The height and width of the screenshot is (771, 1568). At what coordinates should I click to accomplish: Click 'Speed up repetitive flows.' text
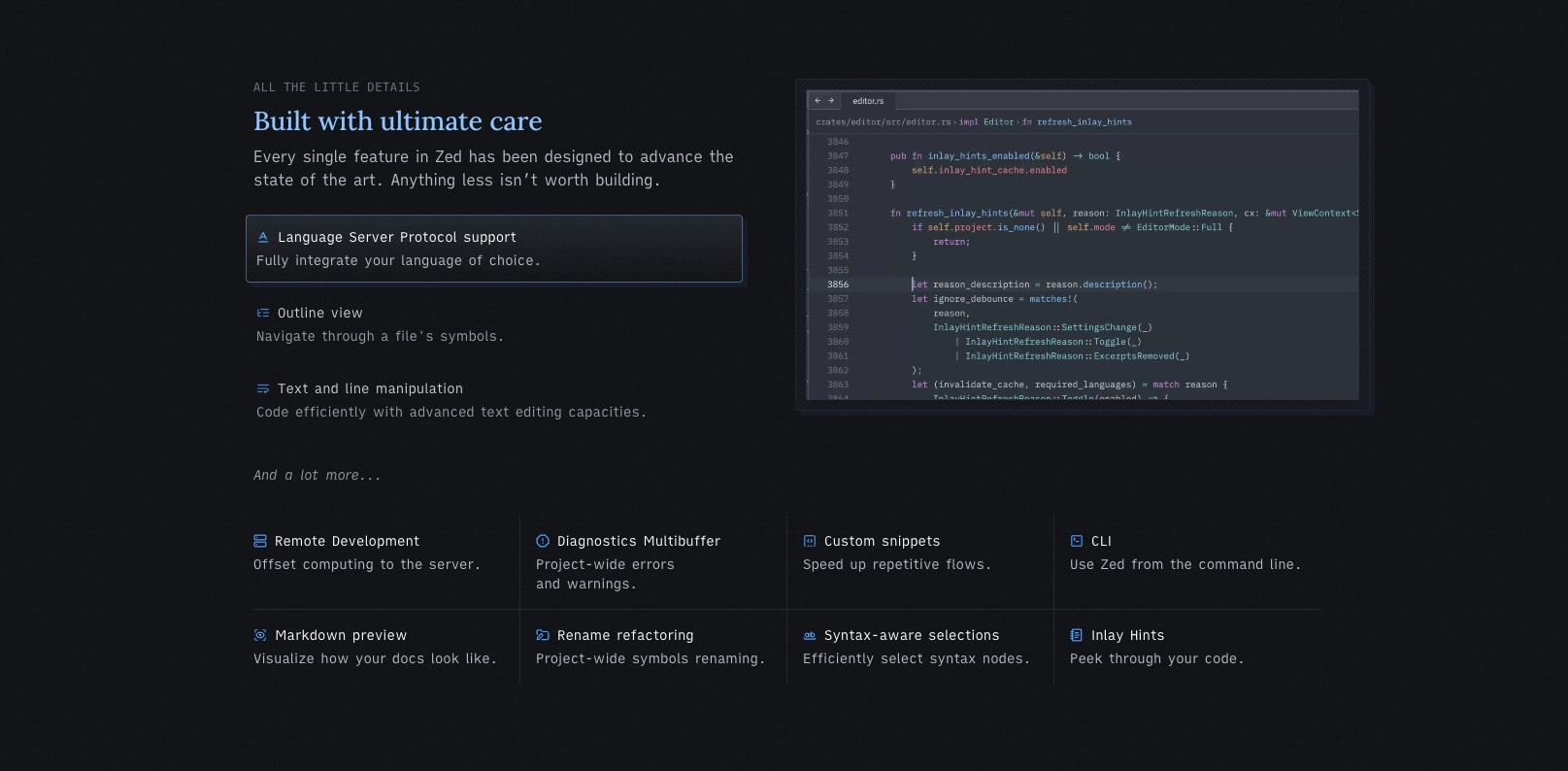coord(897,564)
